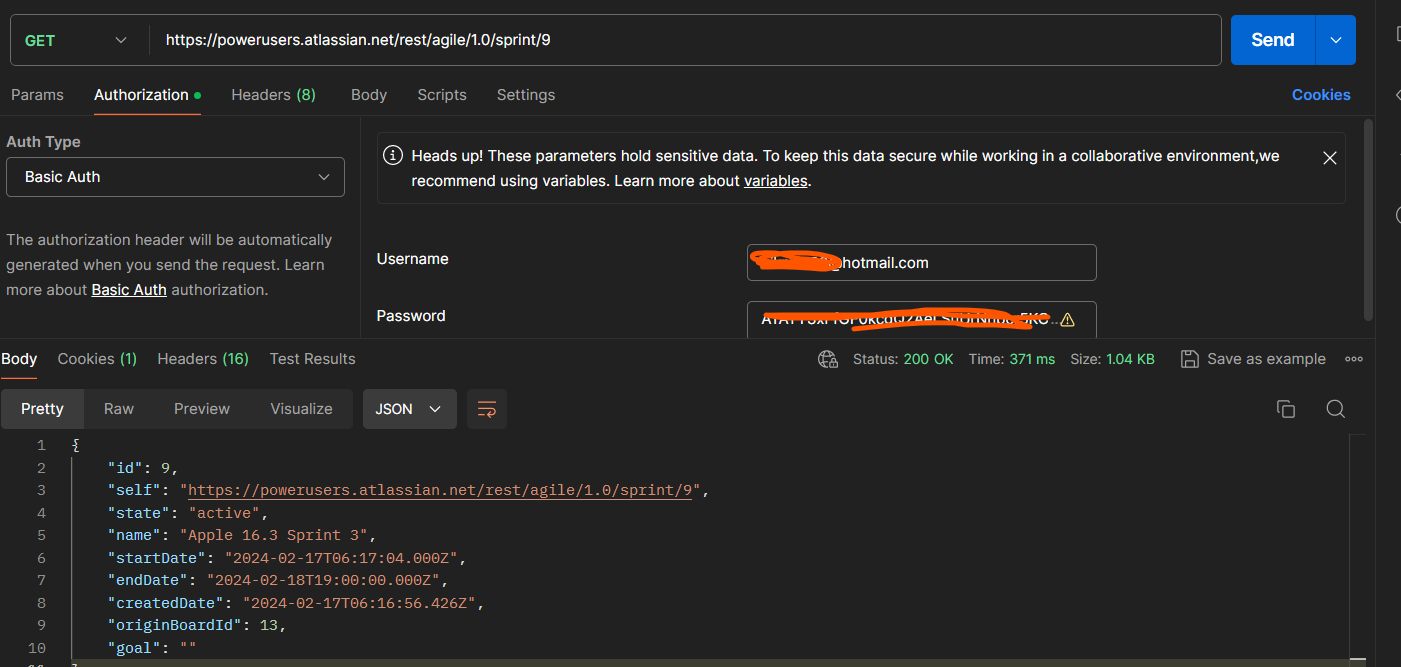Click the startDate value 2024-02-17T06:17:04.000Z
1401x667 pixels.
pos(341,558)
